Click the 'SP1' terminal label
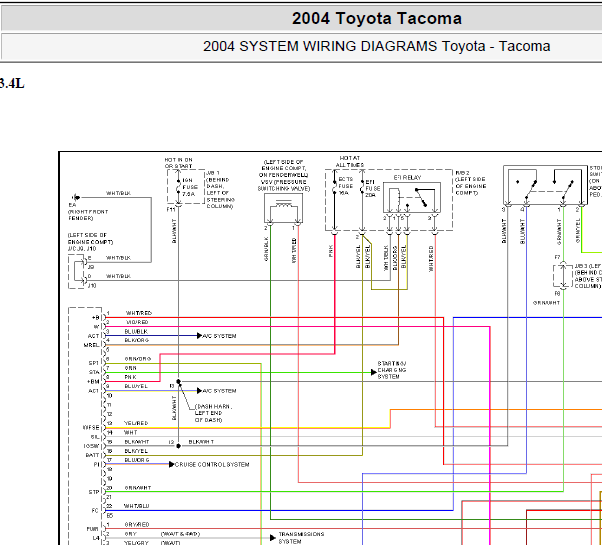Screen dimensions: 602x545 pyautogui.click(x=94, y=363)
